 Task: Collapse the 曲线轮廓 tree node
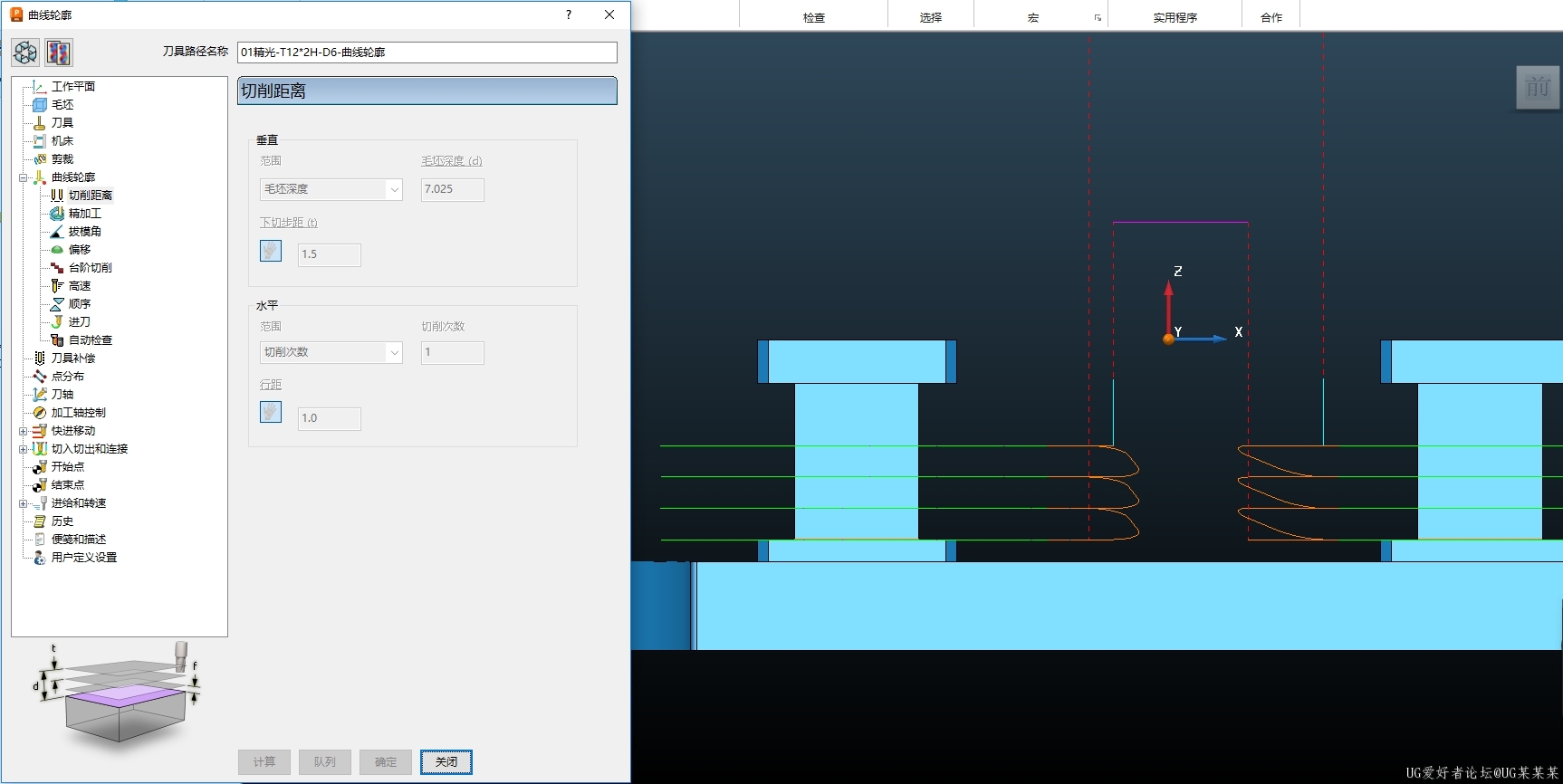point(23,177)
